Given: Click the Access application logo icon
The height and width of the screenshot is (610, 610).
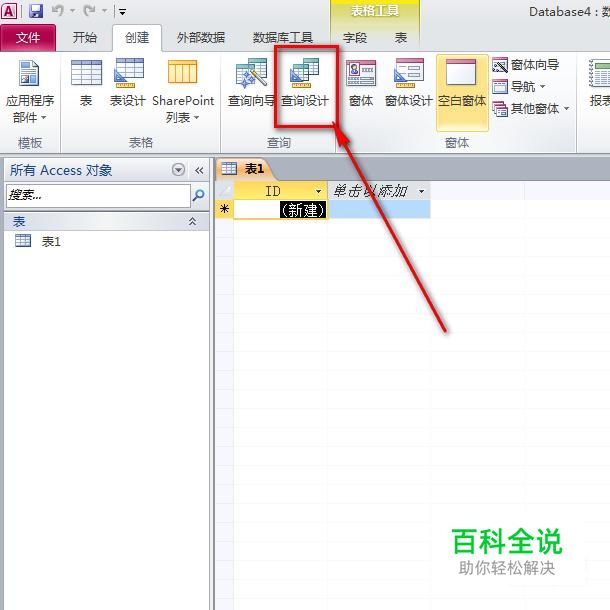Looking at the screenshot, I should coord(9,11).
